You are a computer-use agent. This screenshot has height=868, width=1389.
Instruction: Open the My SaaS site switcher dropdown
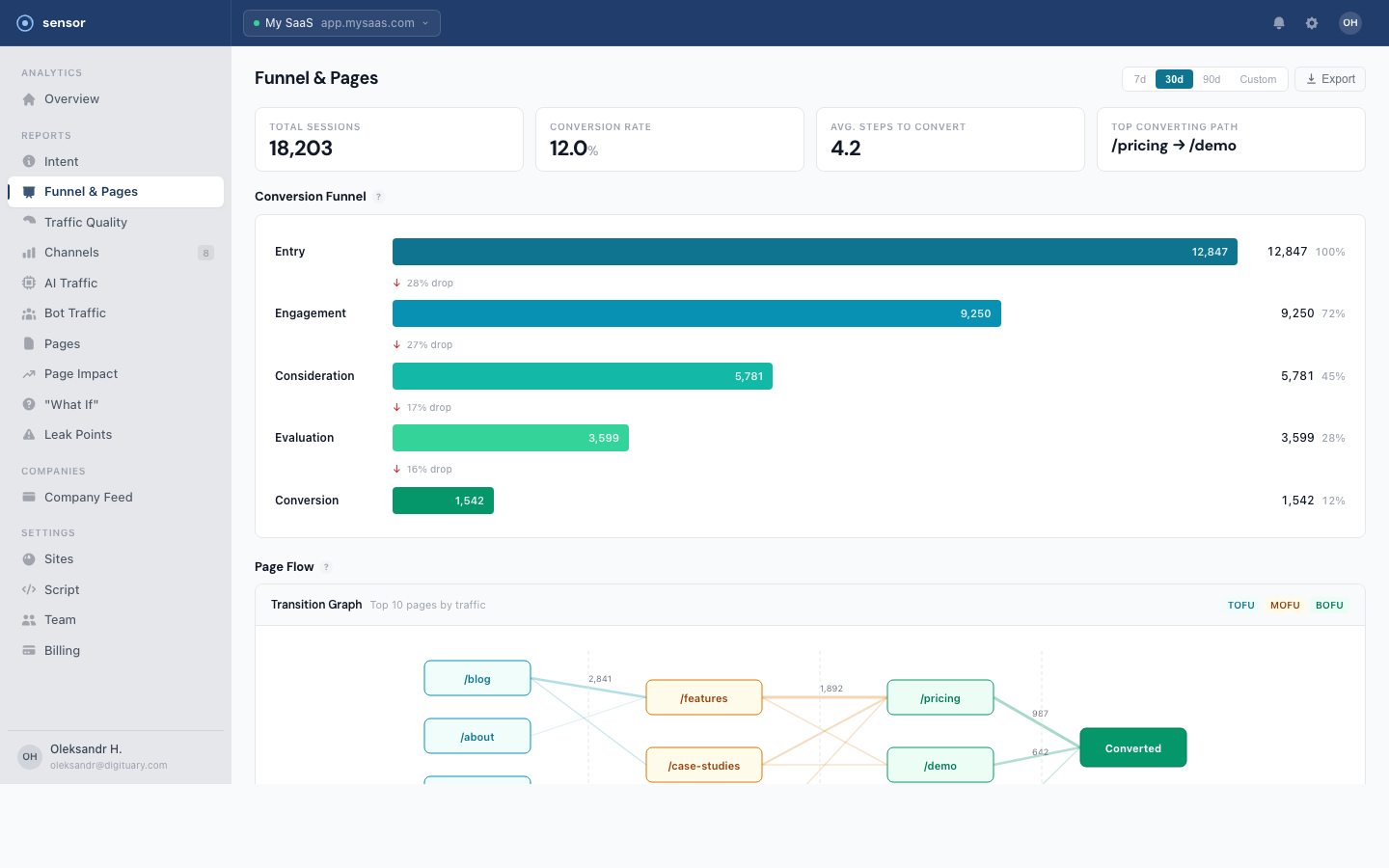click(341, 22)
